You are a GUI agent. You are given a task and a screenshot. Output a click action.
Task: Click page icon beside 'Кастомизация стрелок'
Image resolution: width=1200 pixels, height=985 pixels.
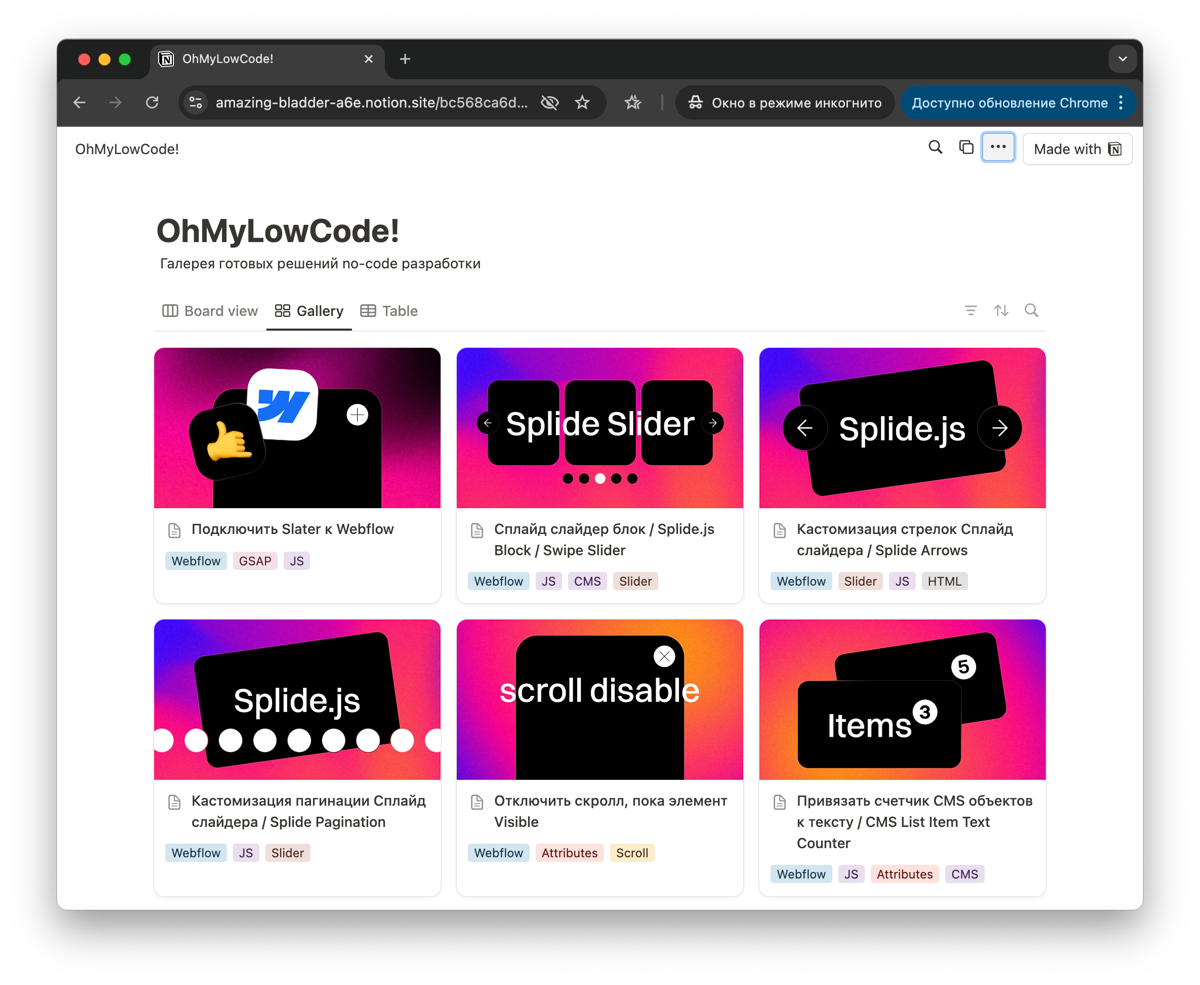tap(780, 530)
